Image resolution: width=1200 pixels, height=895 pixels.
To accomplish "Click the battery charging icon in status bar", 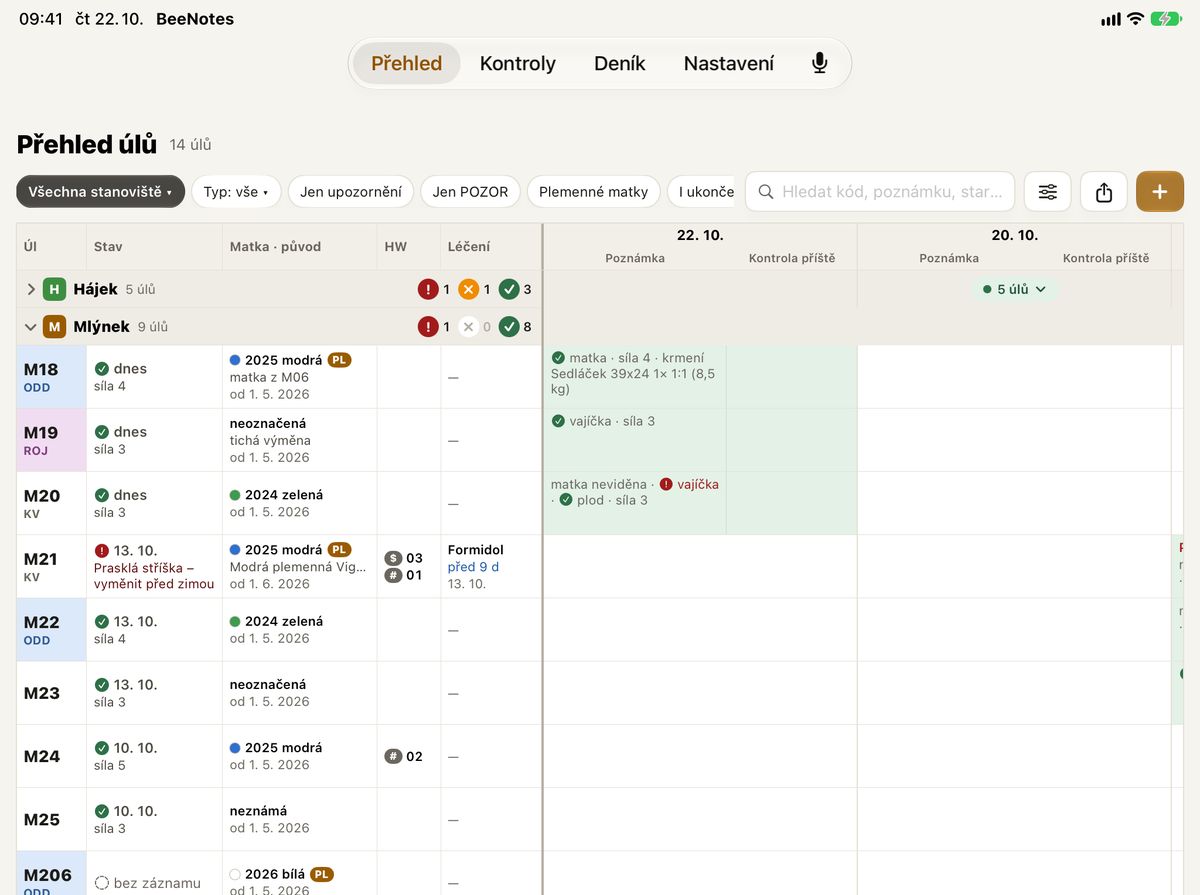I will 1166,19.
